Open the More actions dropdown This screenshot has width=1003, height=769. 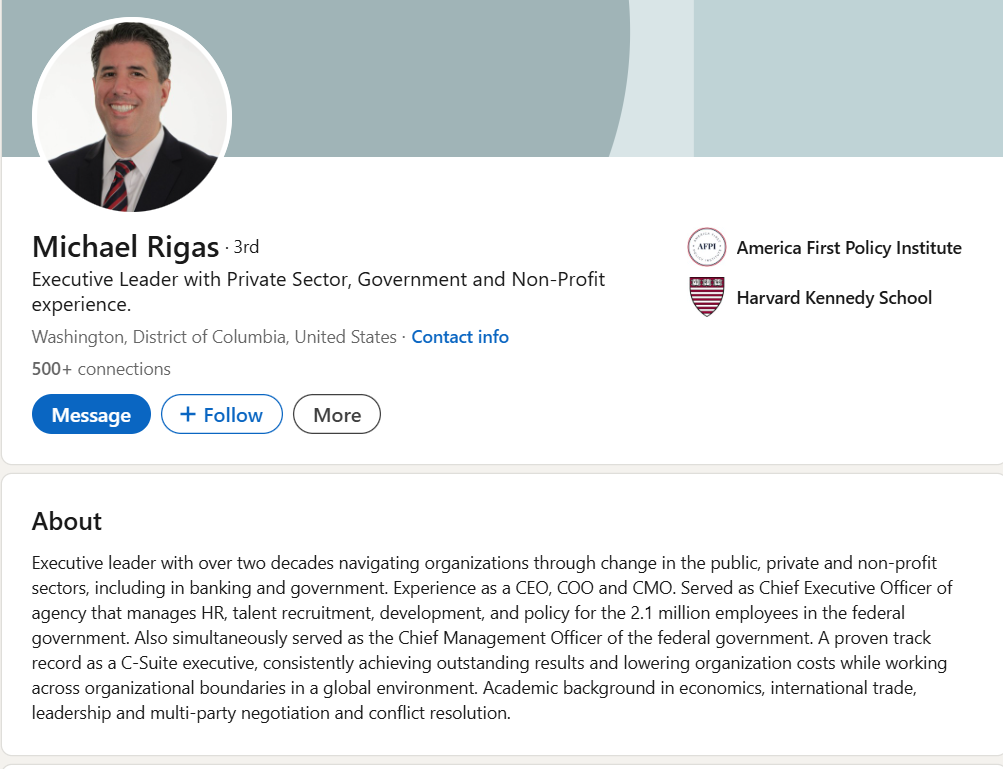click(337, 415)
